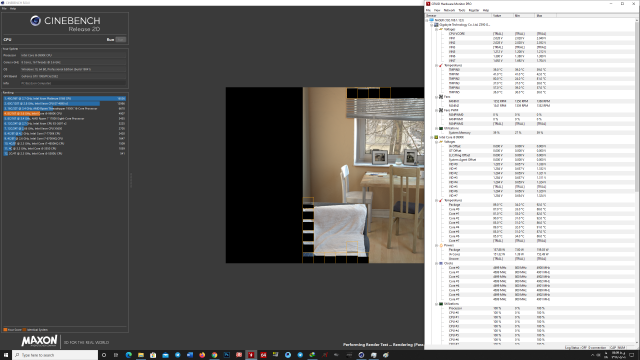The image size is (640, 360).
Task: Collapse motherboard Voltages group
Action: [x=436, y=29]
